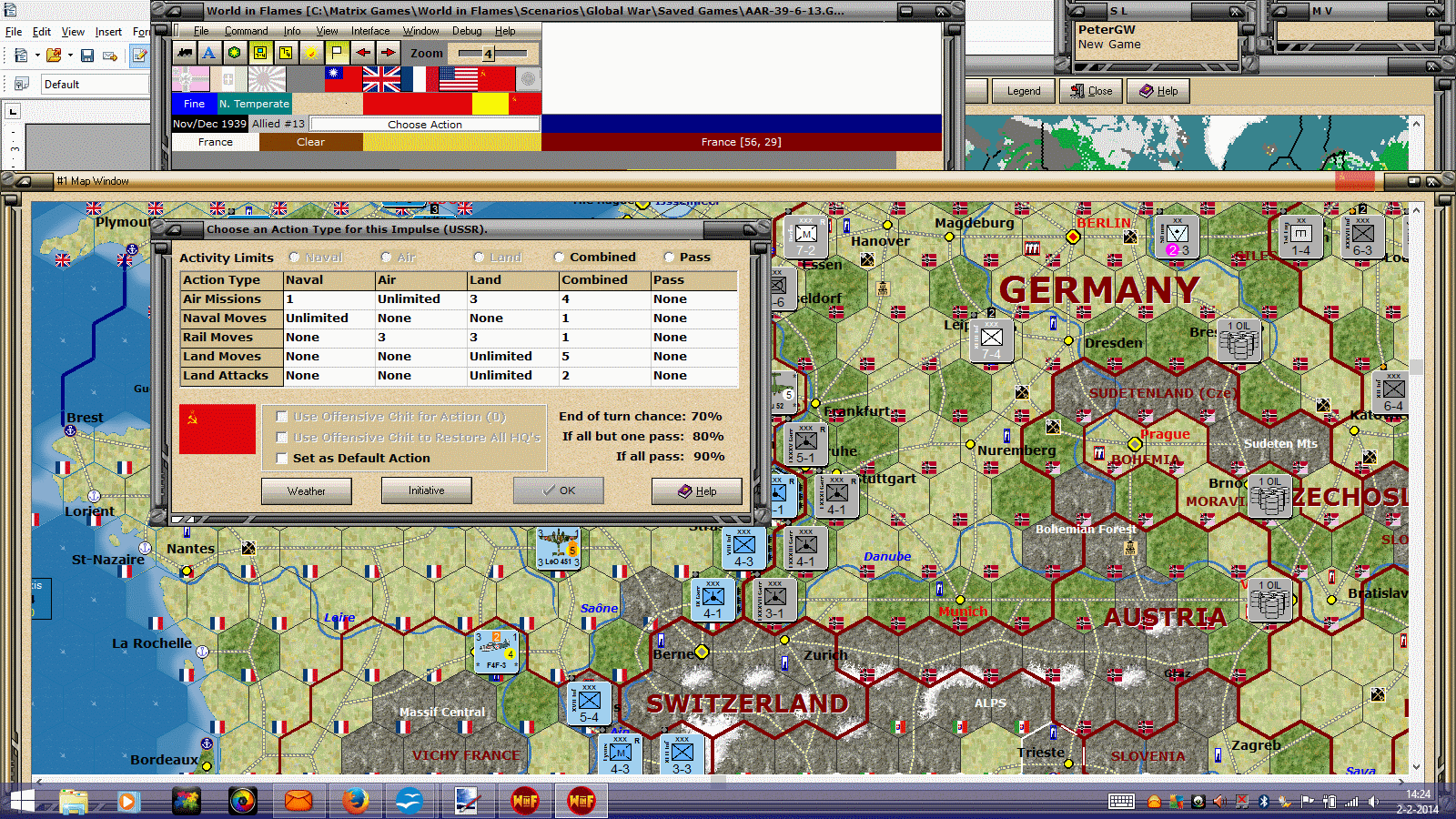This screenshot has width=1456, height=819.
Task: Click the save icon in left application
Action: point(87,56)
